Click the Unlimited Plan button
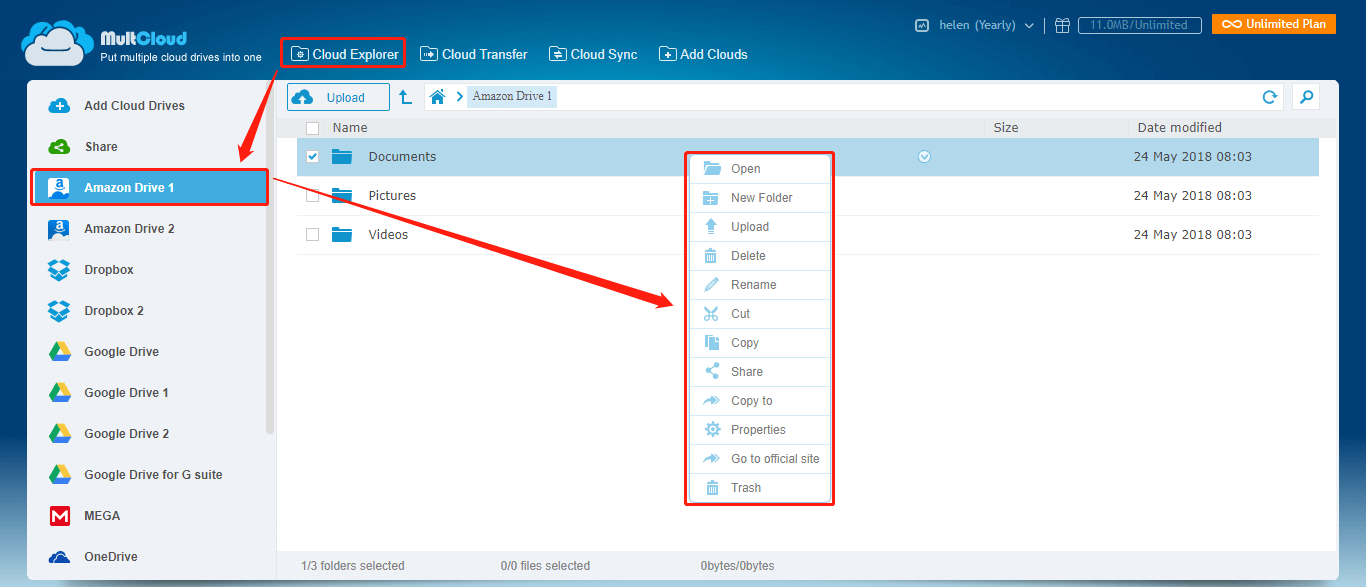Screen dimensions: 1366x587 pyautogui.click(x=1274, y=24)
